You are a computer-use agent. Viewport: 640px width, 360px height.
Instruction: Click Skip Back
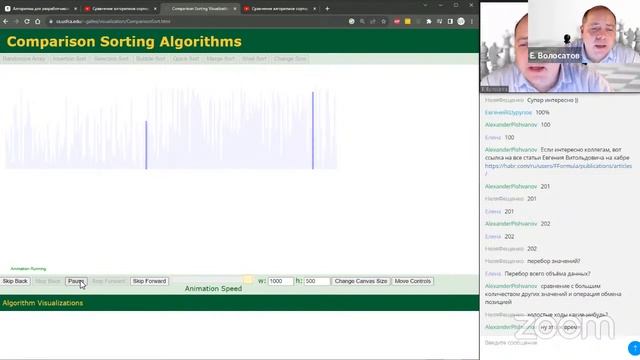pyautogui.click(x=15, y=281)
